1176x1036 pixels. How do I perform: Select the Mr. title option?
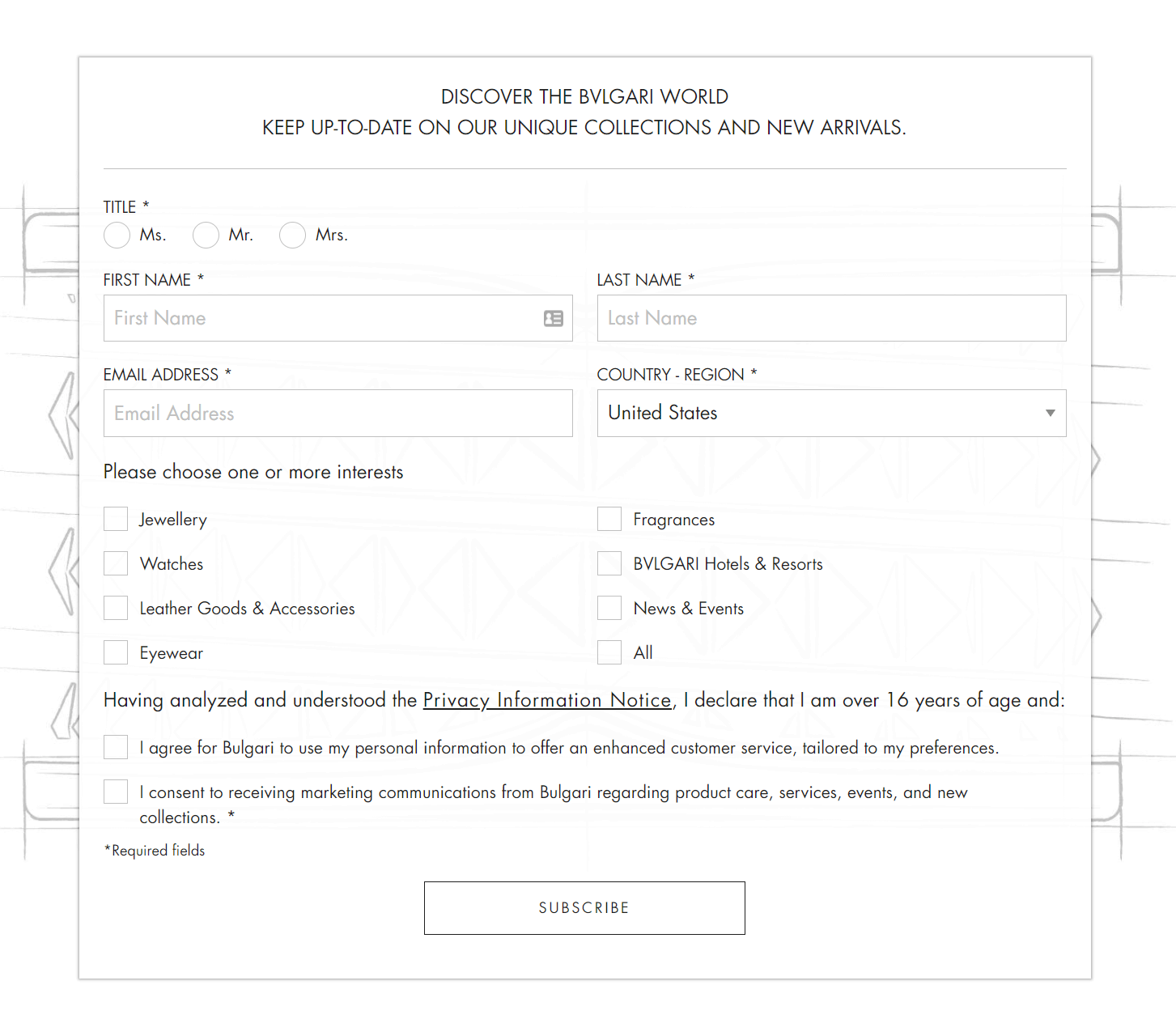click(206, 236)
